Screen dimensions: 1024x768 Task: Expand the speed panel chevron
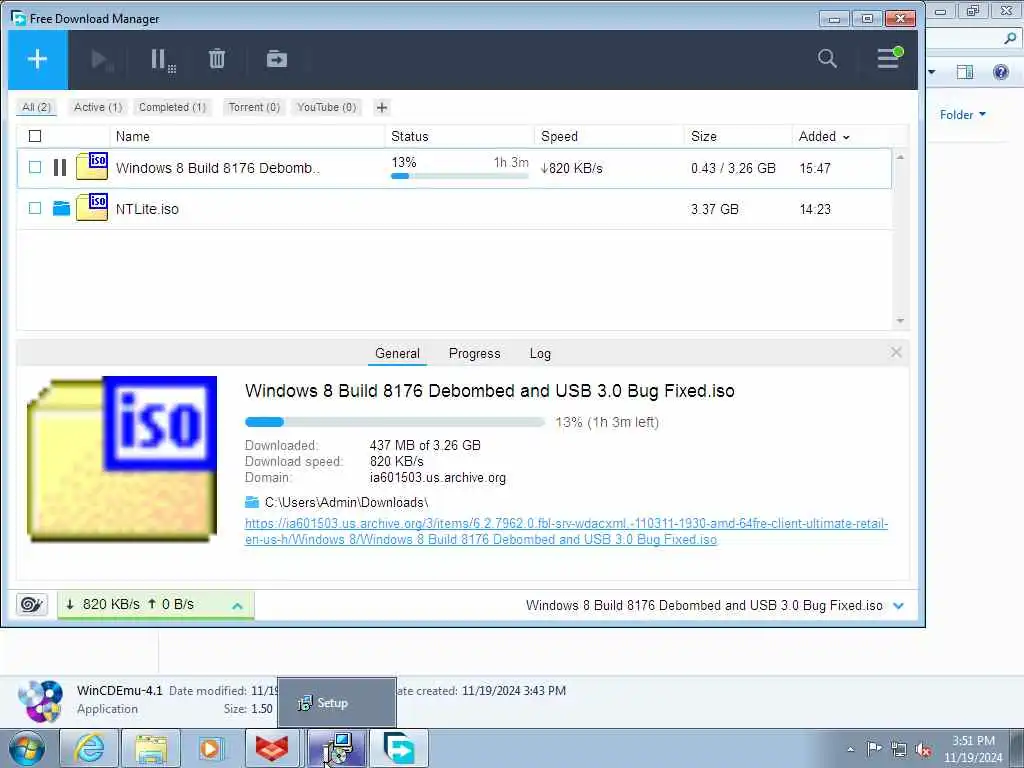[x=238, y=605]
